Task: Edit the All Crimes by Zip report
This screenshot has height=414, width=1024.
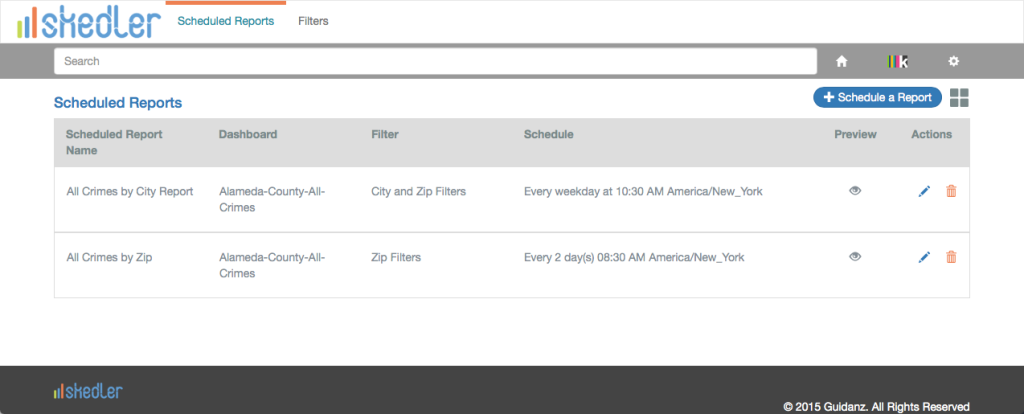Action: [924, 257]
